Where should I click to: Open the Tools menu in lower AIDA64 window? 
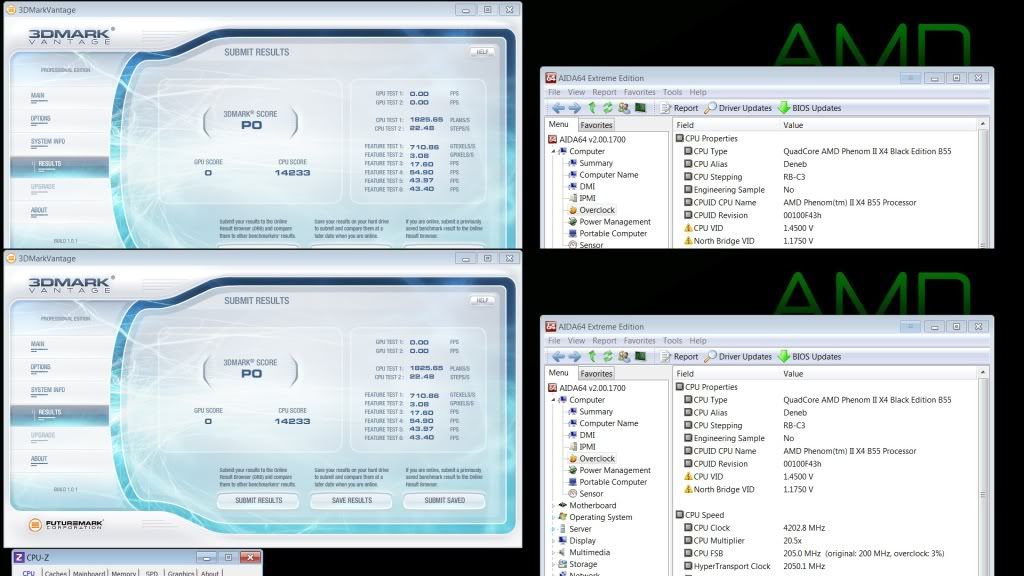click(x=672, y=341)
